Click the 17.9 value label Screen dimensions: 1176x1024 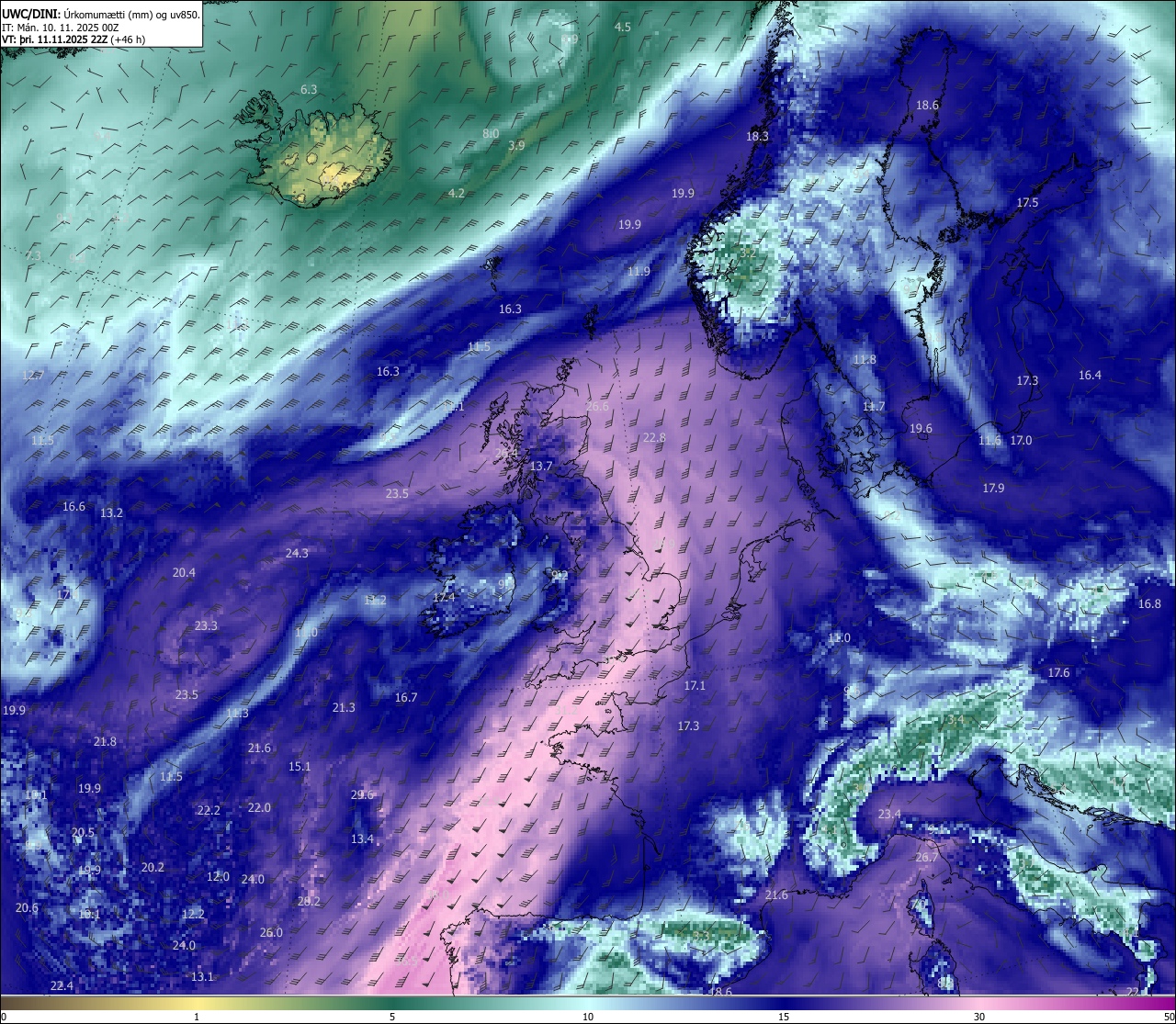[x=993, y=488]
